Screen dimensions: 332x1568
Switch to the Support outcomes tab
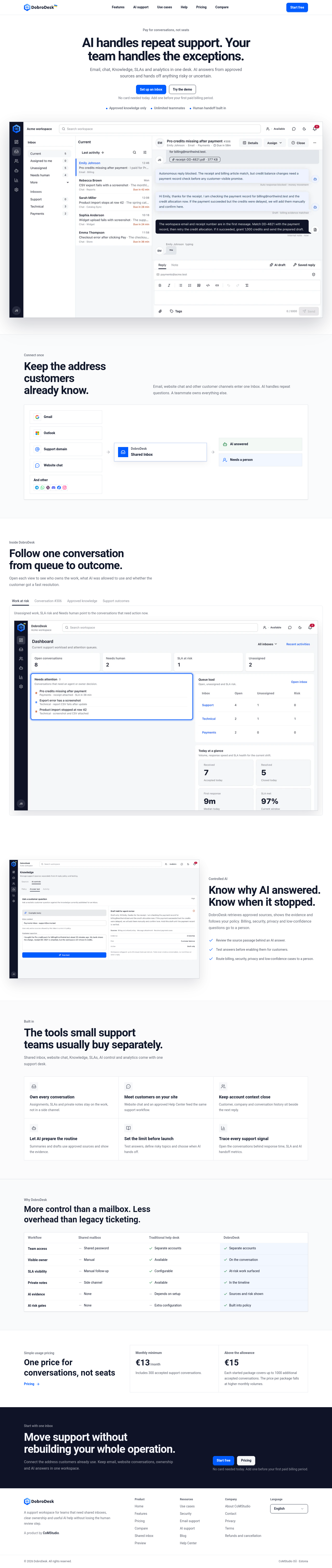pyautogui.click(x=116, y=601)
